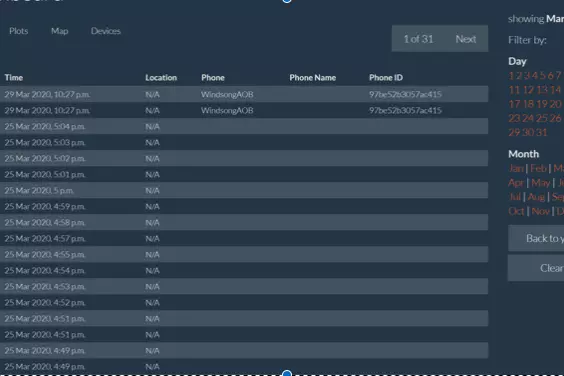The image size is (564, 376).
Task: Click the '25 Mar 2020, 4:54 p.m.' entry
Action: (x=45, y=271)
